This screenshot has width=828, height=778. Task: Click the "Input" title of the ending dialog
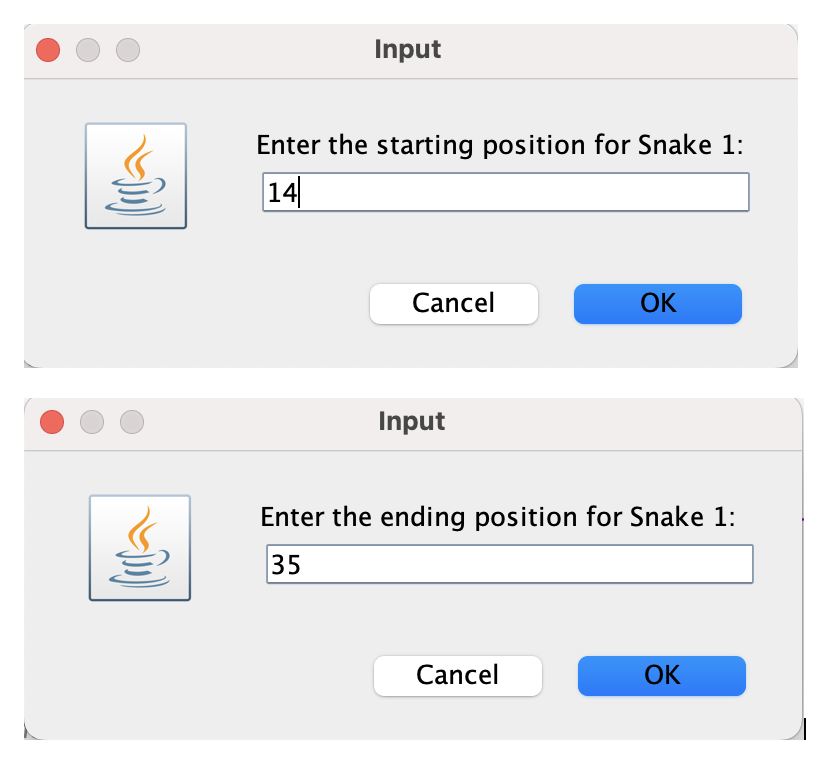(412, 421)
